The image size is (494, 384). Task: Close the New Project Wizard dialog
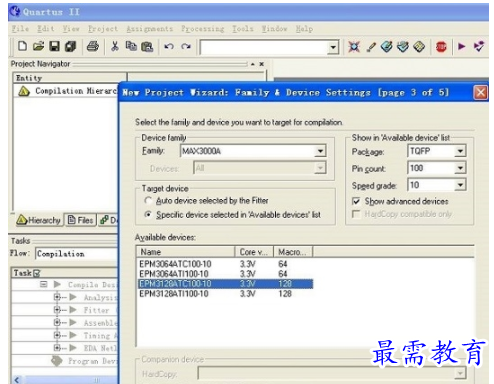(480, 92)
